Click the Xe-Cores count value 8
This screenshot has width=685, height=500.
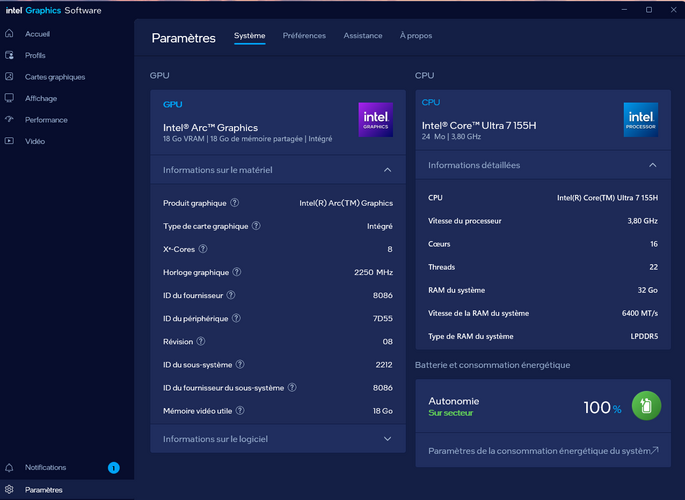[x=390, y=249]
